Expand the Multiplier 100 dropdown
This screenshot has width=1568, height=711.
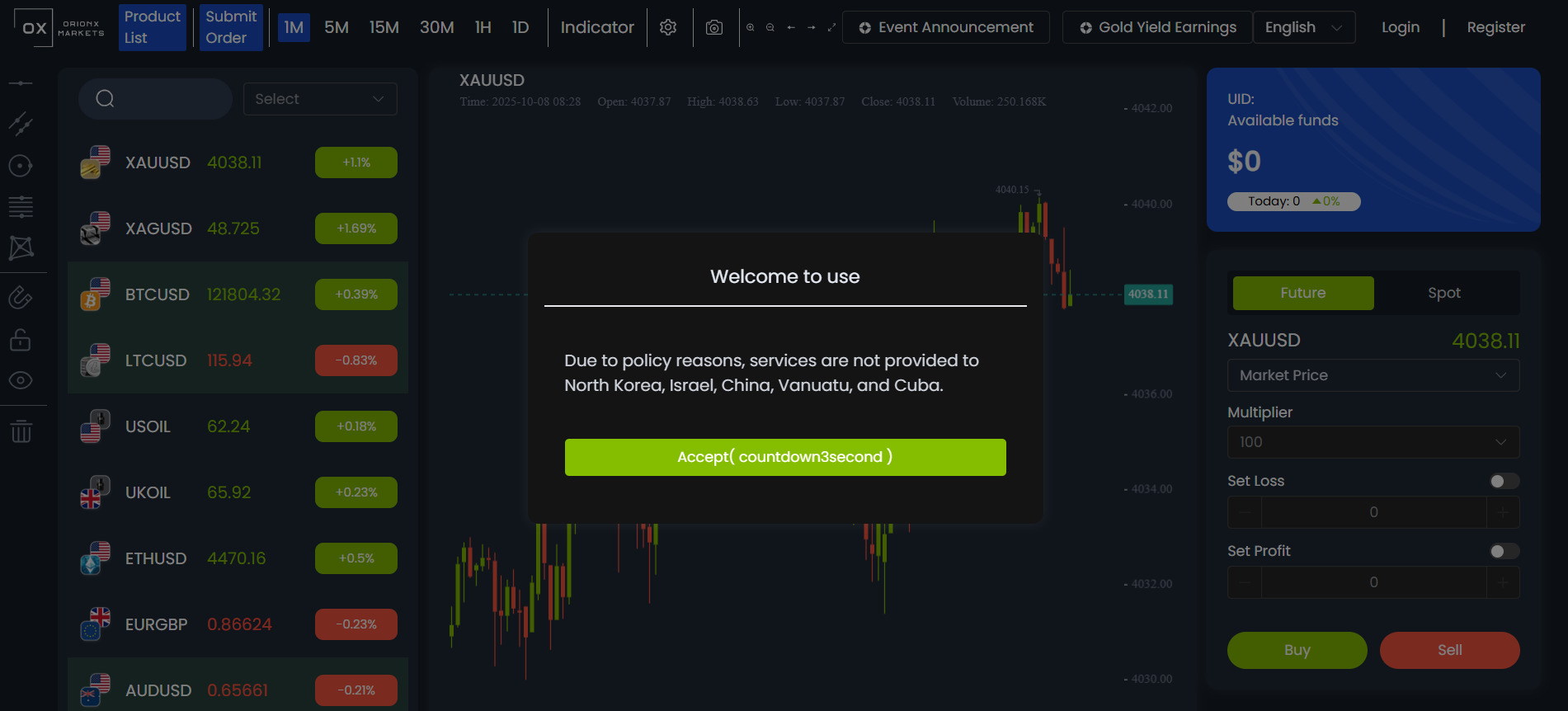click(1373, 442)
